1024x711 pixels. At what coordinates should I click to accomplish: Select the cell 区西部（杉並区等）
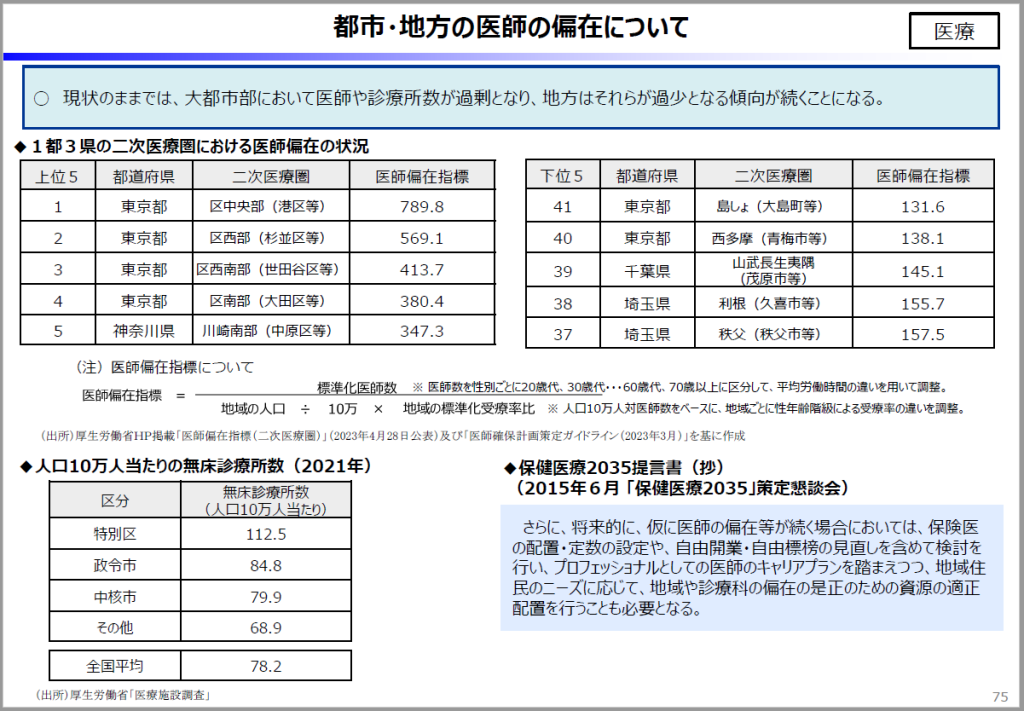click(x=271, y=238)
